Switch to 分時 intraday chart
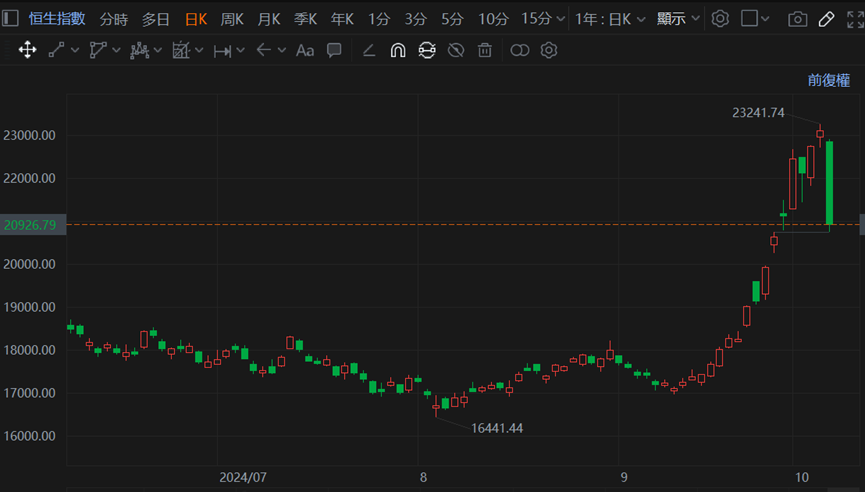865x492 pixels. point(114,19)
